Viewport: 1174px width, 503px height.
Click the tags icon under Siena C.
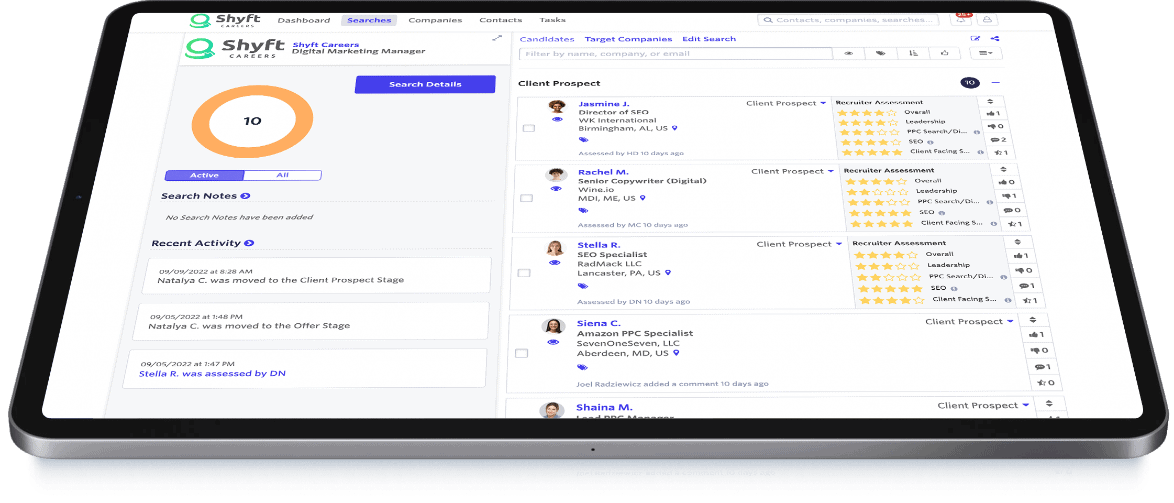tap(583, 368)
